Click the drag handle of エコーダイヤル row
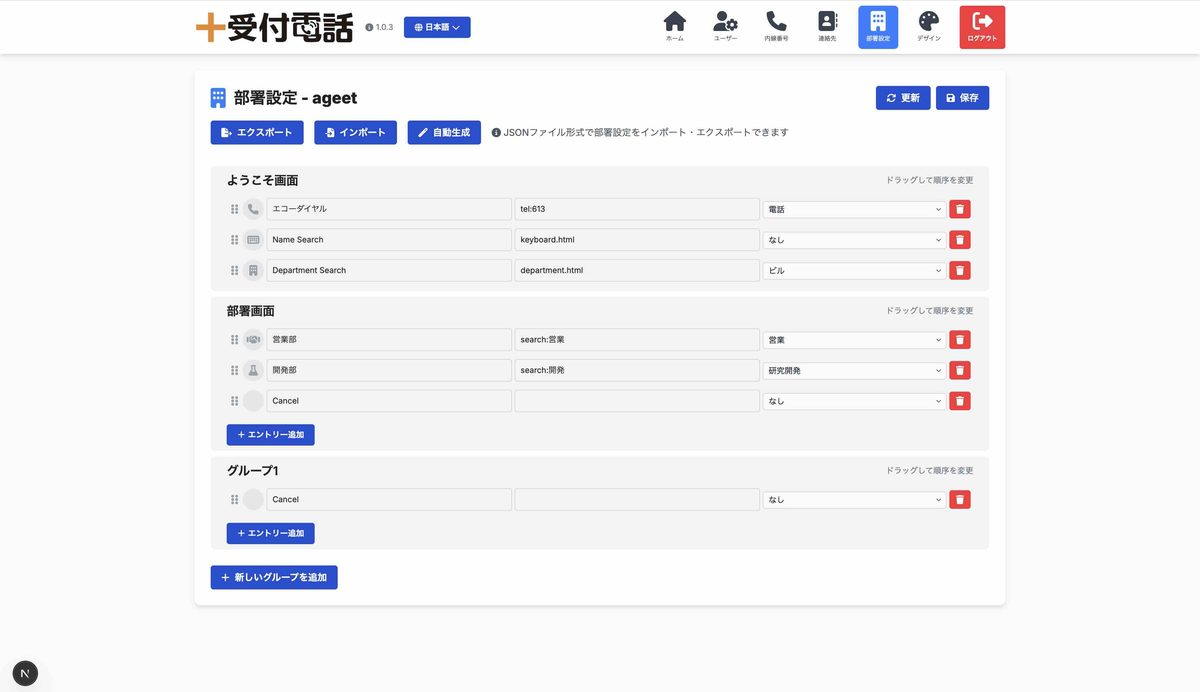 (235, 209)
